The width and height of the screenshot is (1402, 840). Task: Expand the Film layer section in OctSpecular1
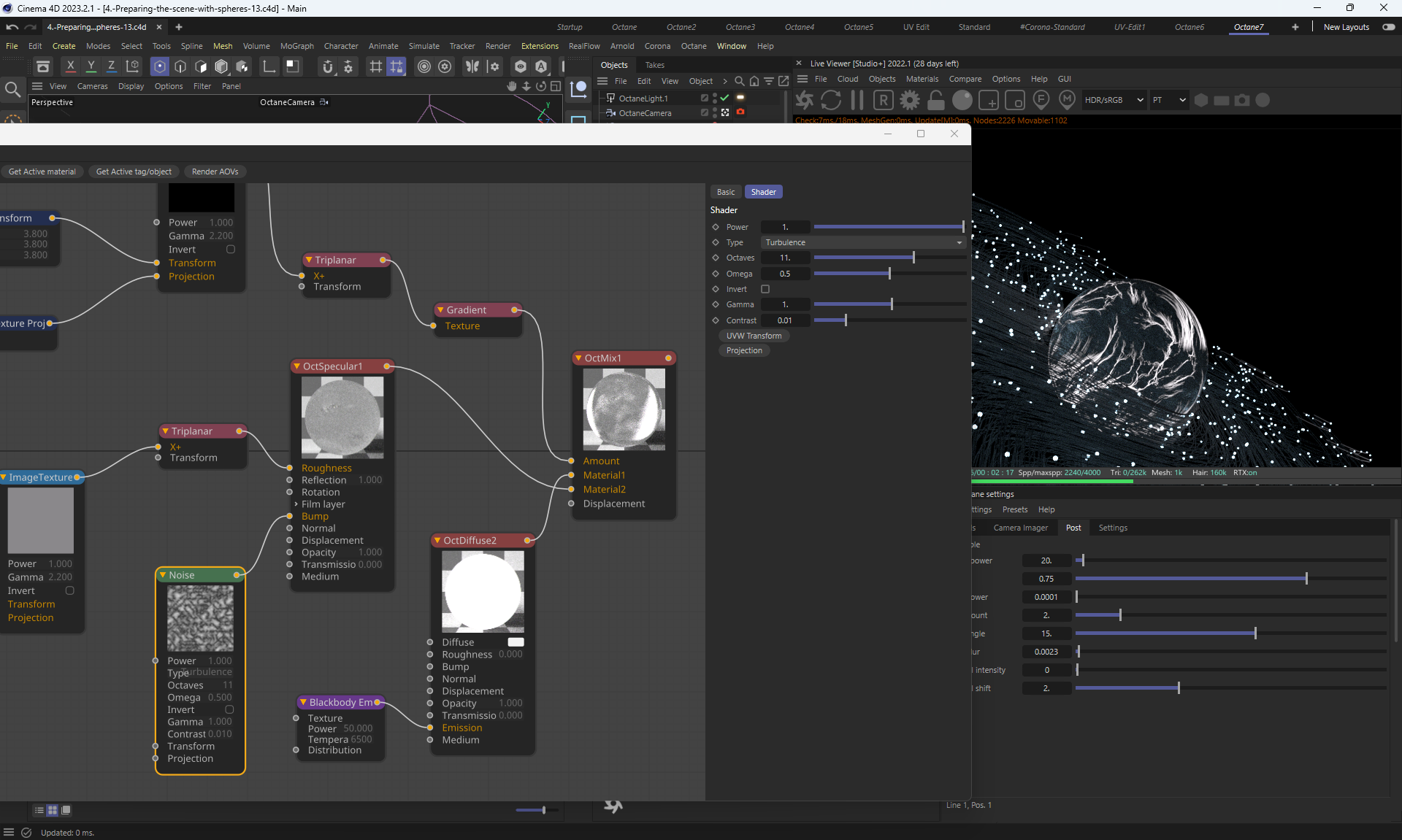click(x=296, y=504)
